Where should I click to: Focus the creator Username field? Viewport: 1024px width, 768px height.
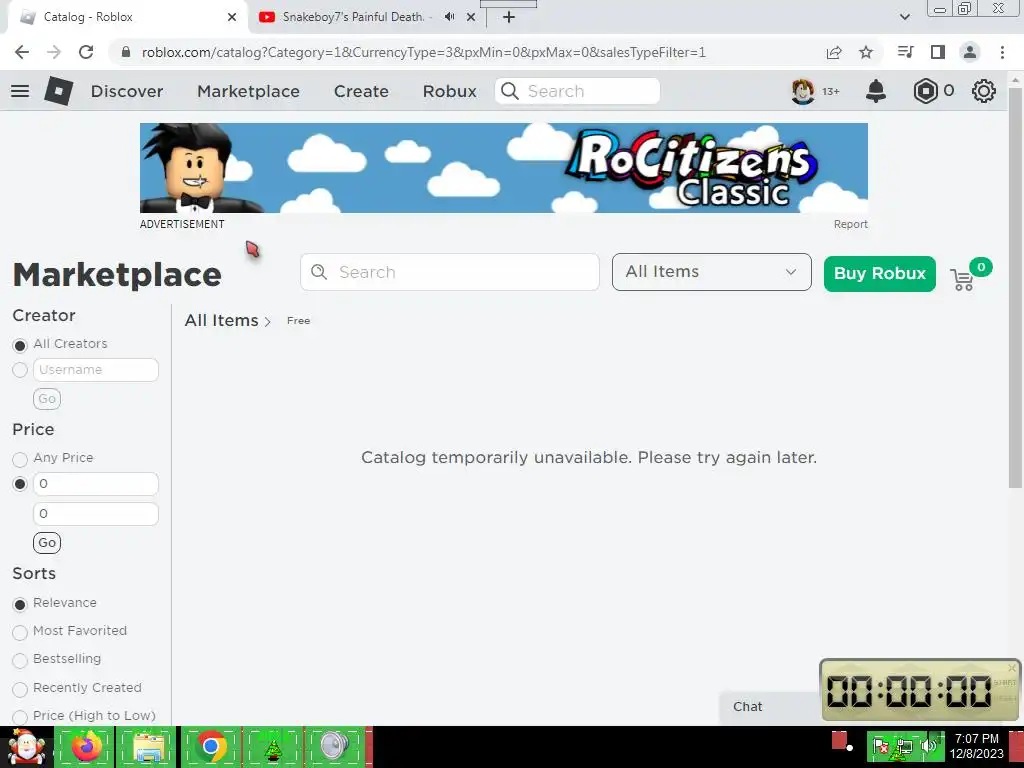point(95,370)
